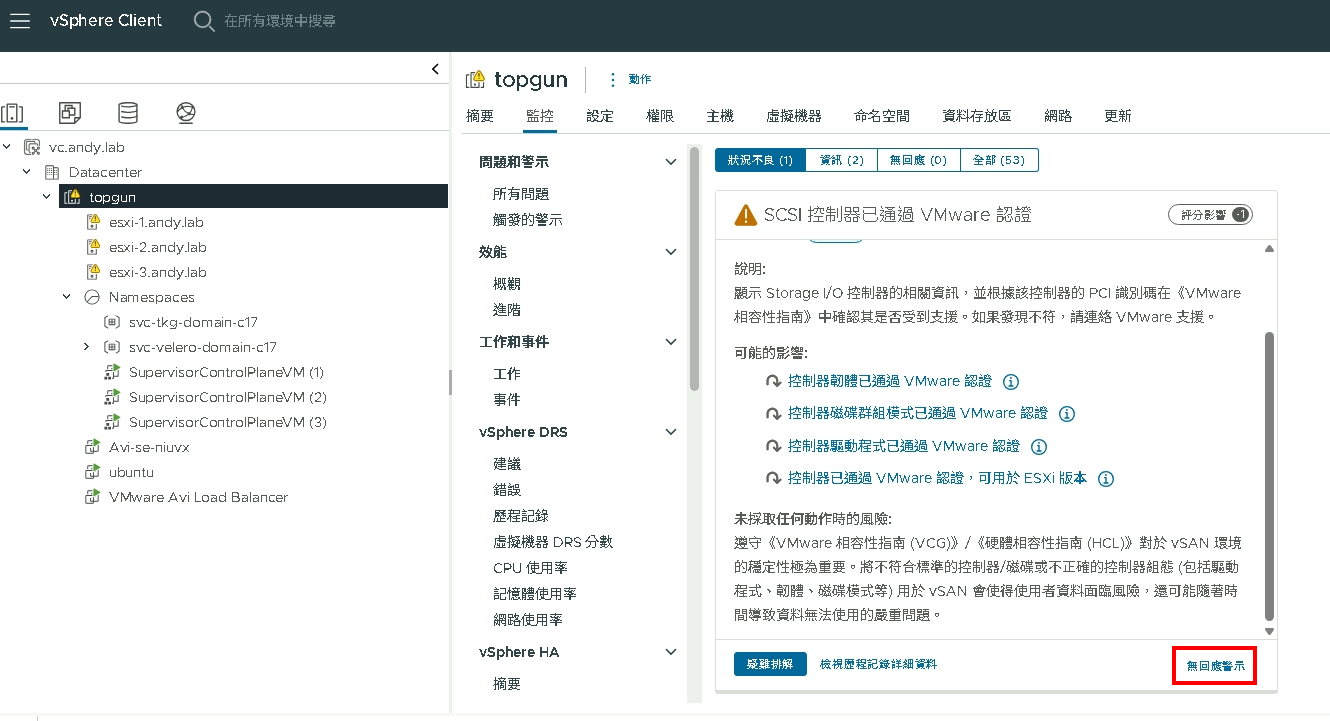Collapse the Namespaces tree node
Image resolution: width=1330 pixels, height=721 pixels.
tap(67, 297)
